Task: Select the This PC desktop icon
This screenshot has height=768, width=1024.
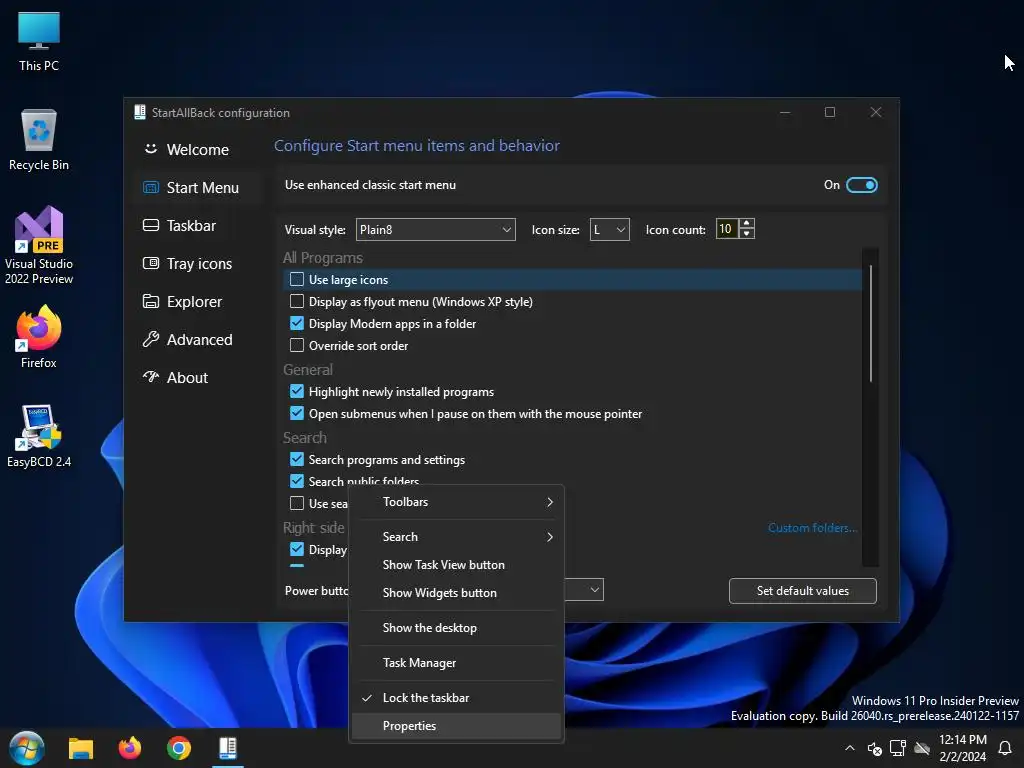Action: coord(39,42)
